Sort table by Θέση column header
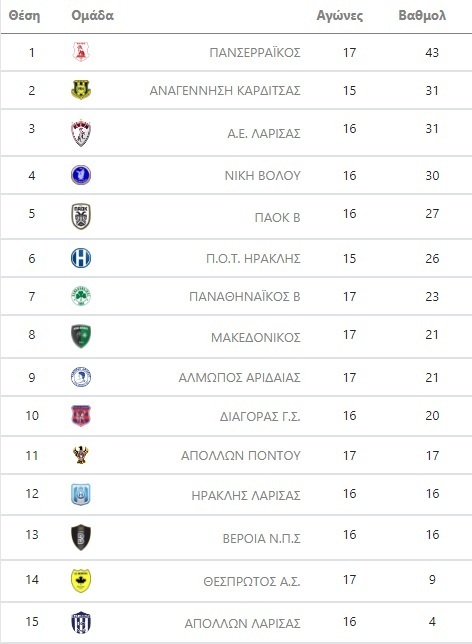 click(x=24, y=16)
